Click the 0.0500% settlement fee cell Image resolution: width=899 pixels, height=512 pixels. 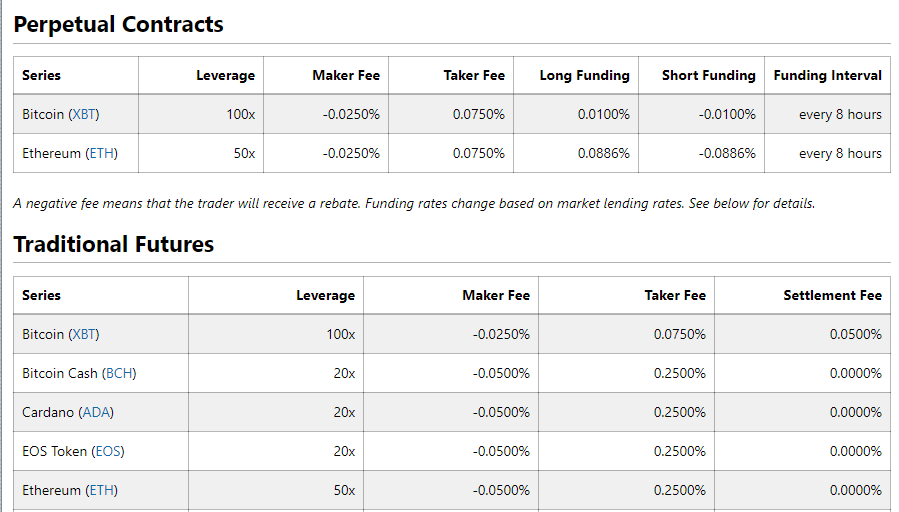pos(855,334)
